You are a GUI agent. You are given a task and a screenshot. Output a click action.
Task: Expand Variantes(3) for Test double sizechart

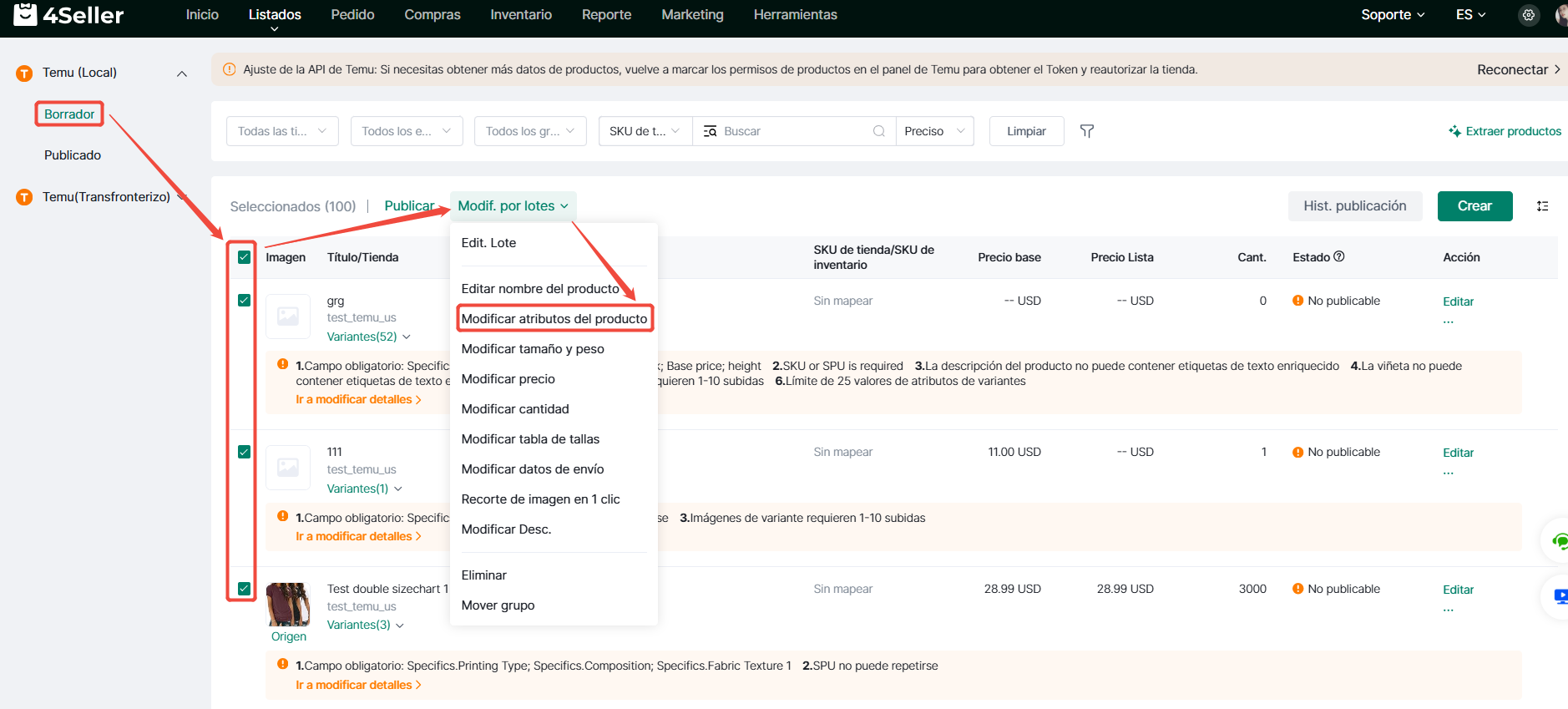[365, 625]
